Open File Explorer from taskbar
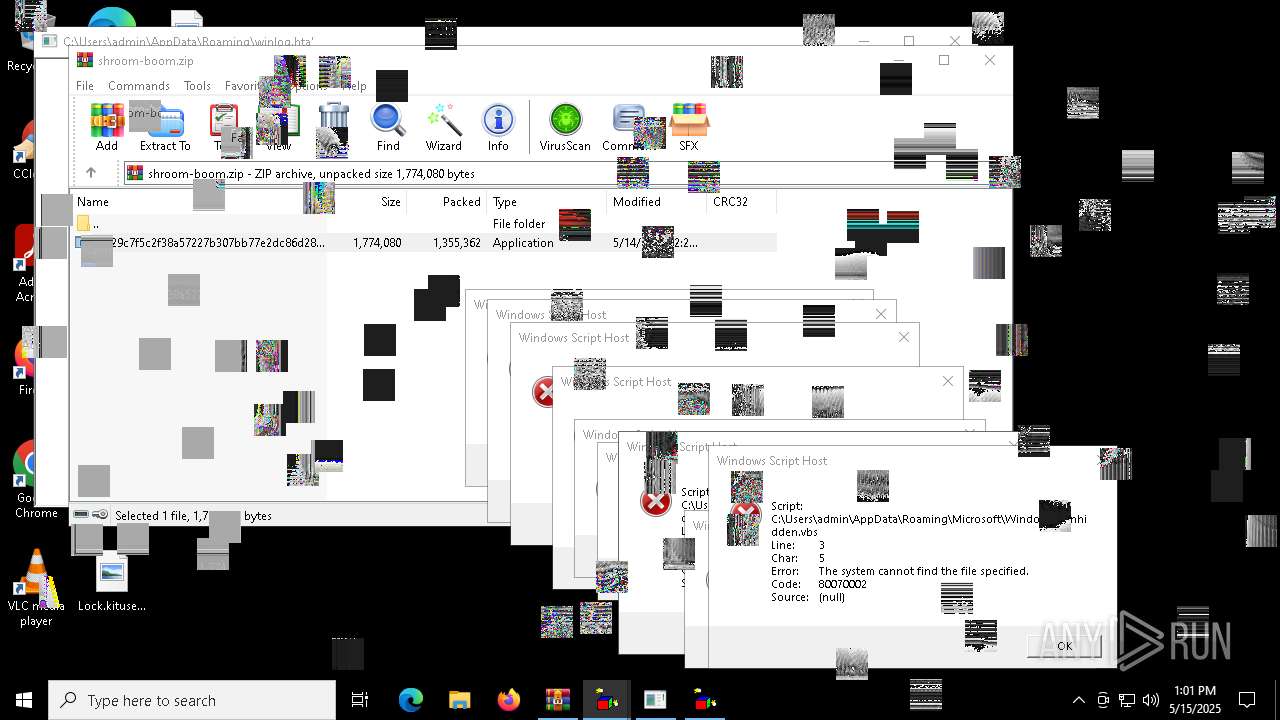 click(x=459, y=700)
